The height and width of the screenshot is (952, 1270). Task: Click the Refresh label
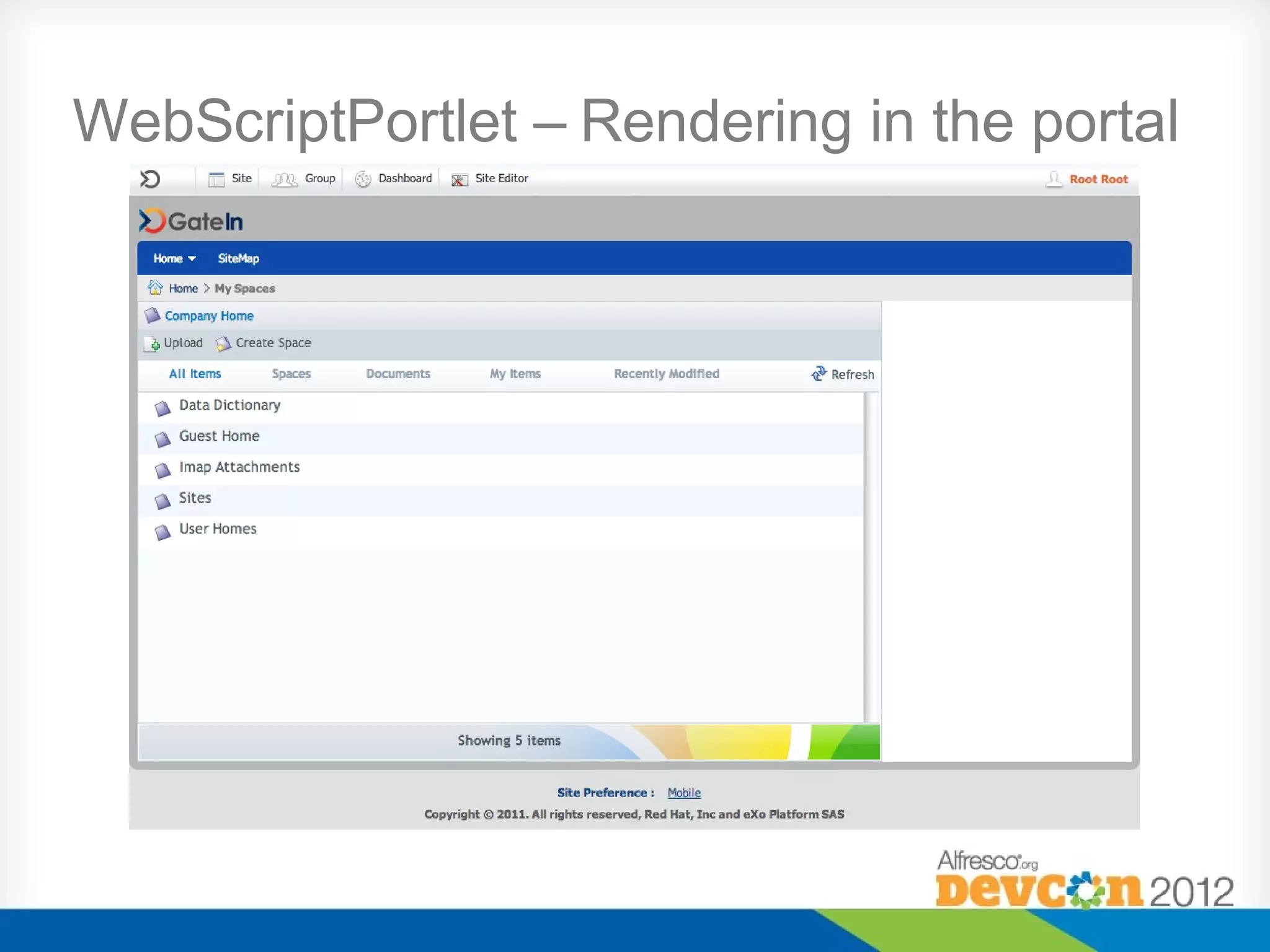tap(852, 374)
